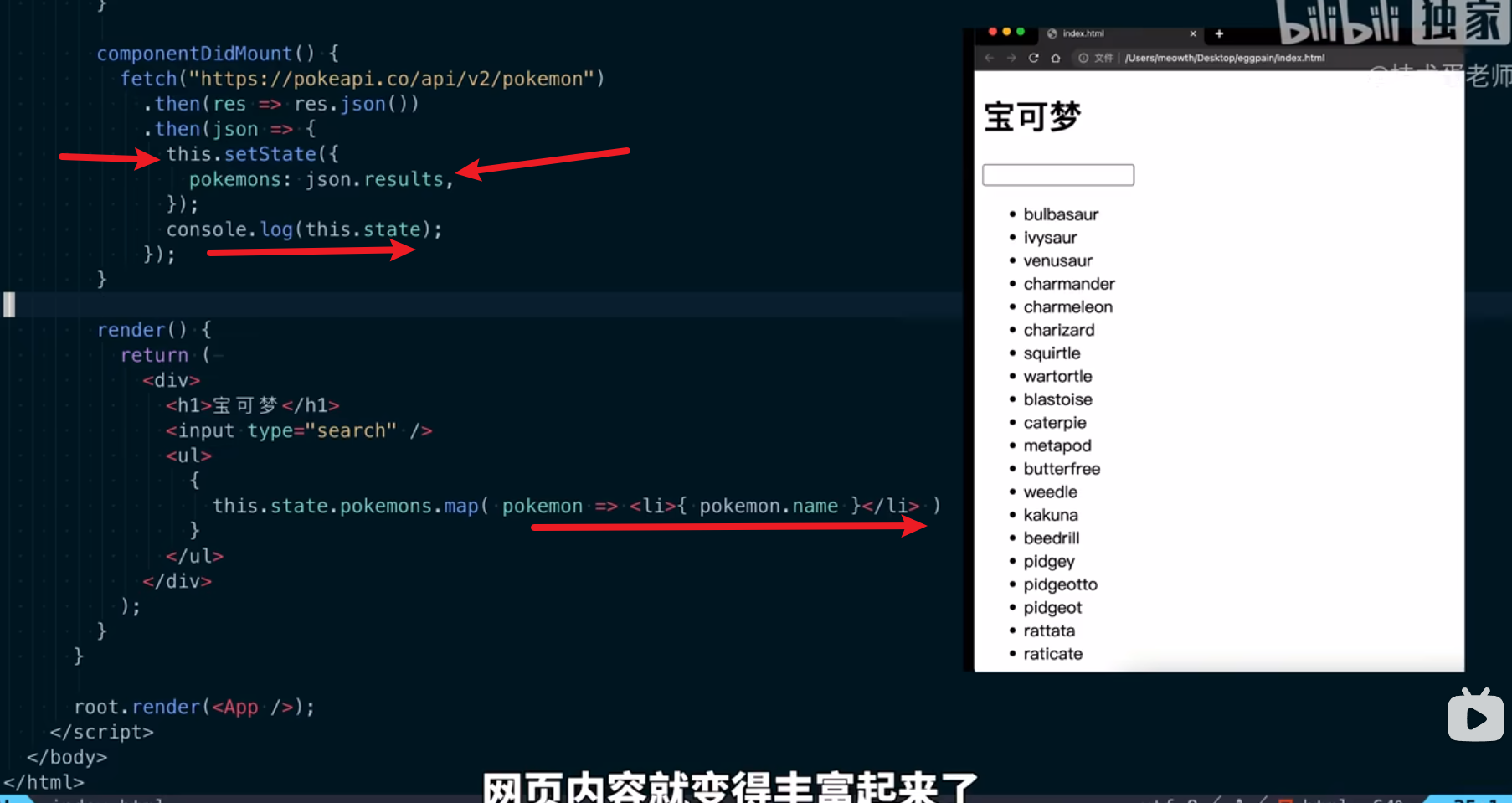Reload the index.html page
Viewport: 1512px width, 803px height.
[x=1034, y=58]
